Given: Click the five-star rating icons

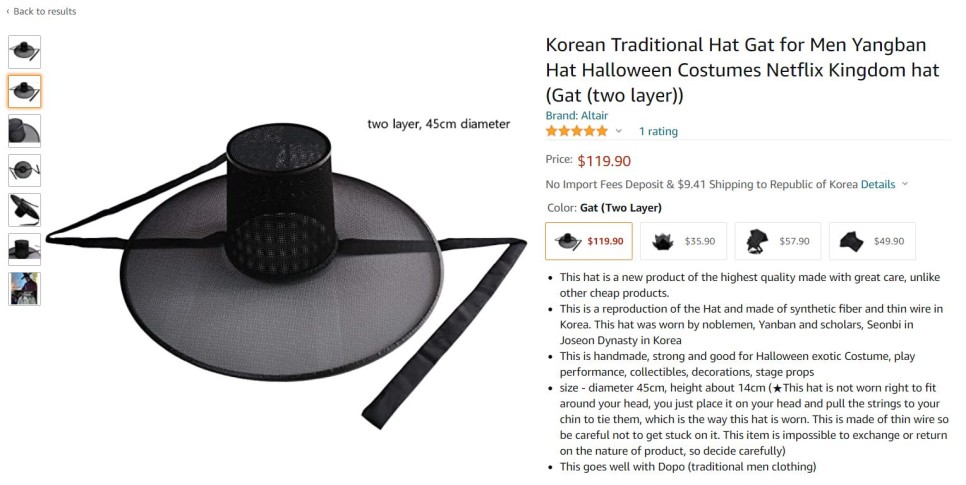Looking at the screenshot, I should (x=577, y=131).
